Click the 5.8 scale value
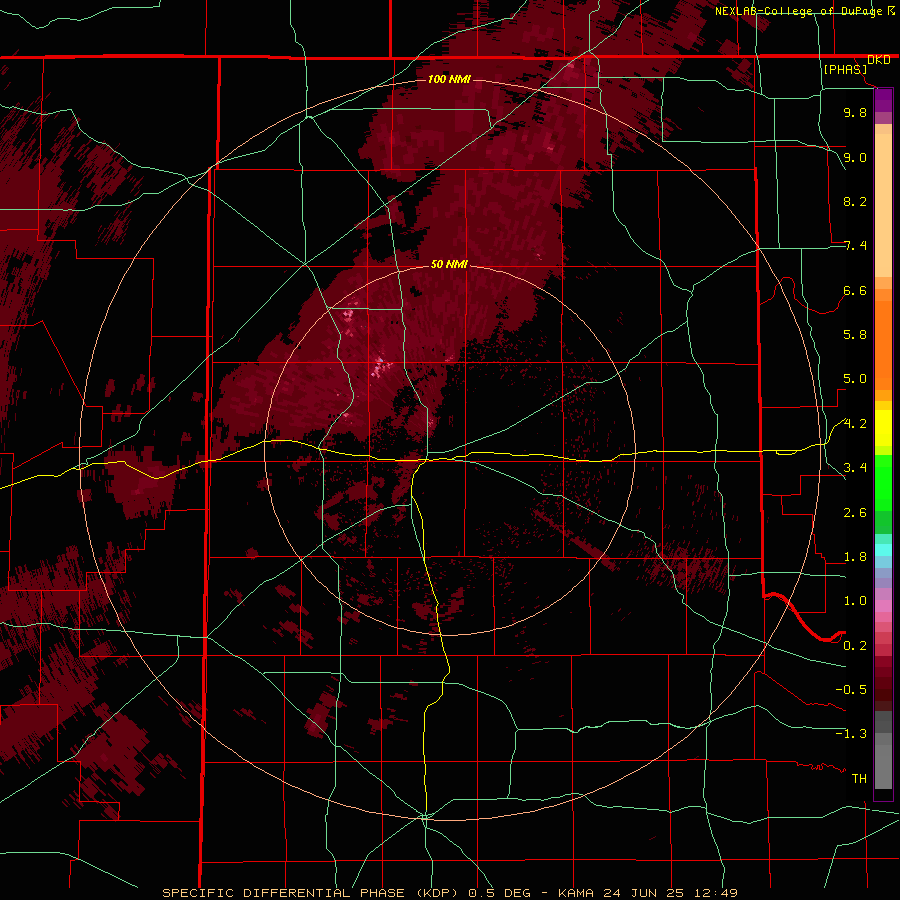 855,335
